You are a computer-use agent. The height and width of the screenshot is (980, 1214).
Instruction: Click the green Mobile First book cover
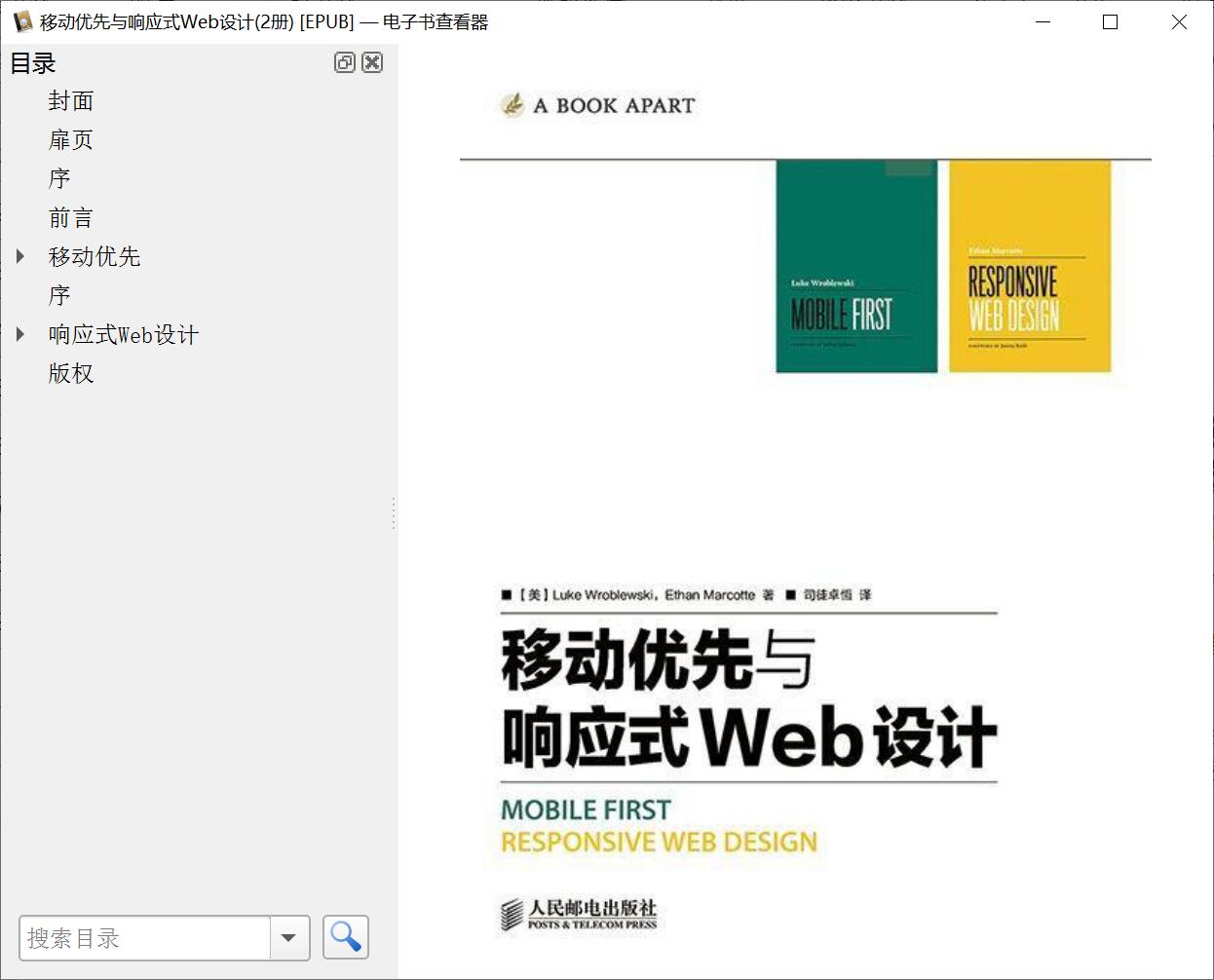coord(855,267)
